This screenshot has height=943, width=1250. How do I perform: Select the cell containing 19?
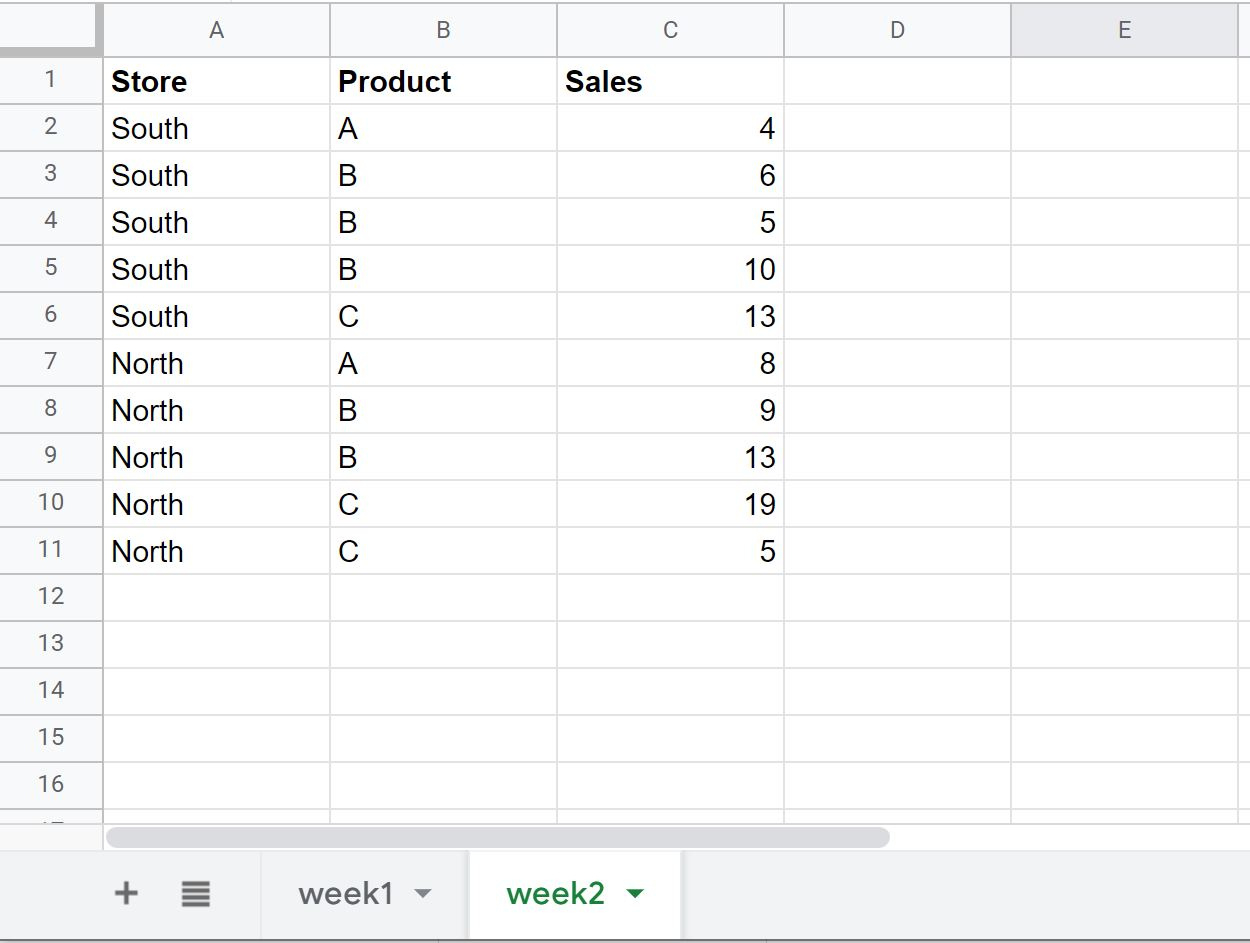669,504
